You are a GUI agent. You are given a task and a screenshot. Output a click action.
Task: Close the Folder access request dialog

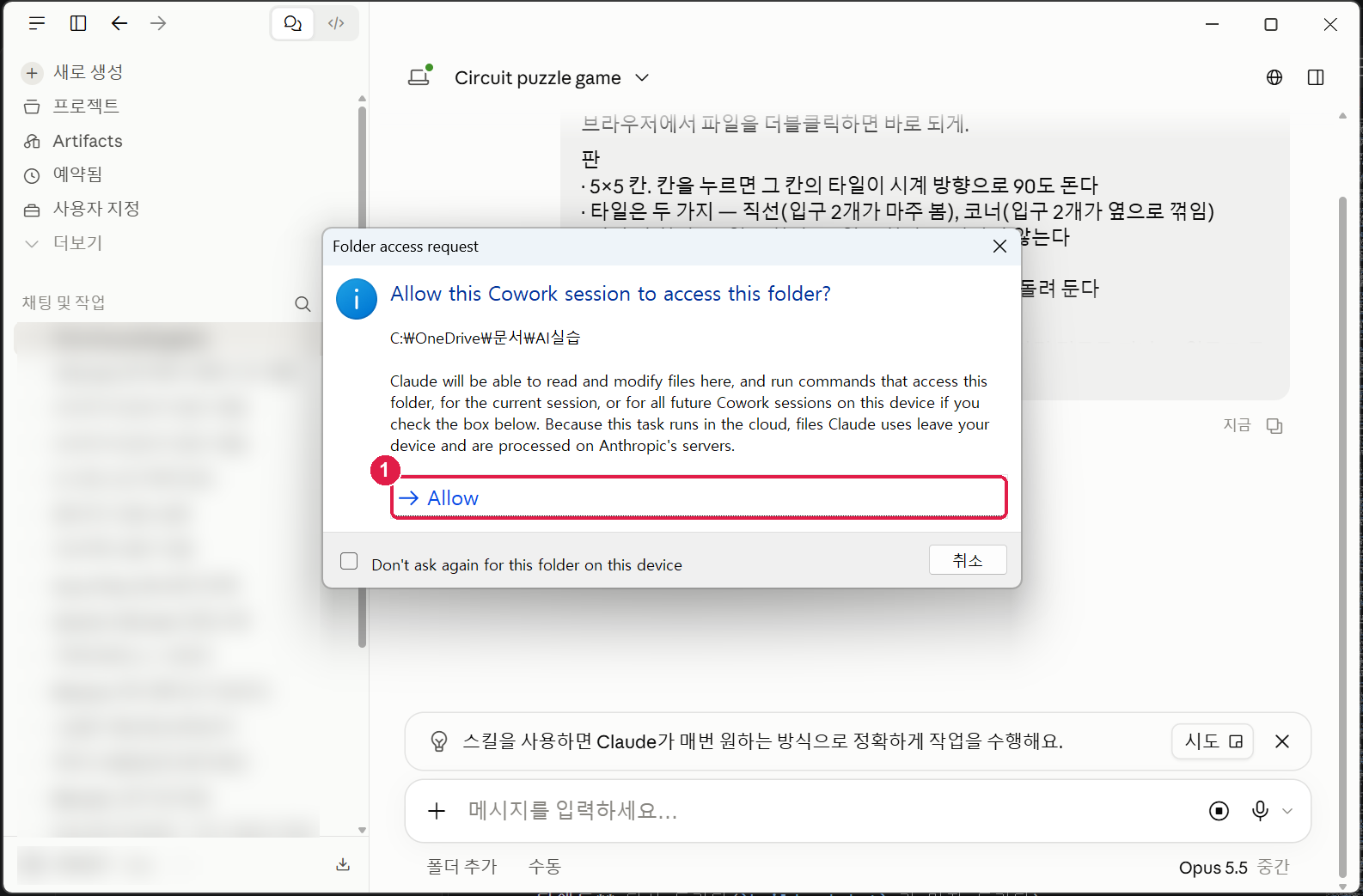coord(999,247)
